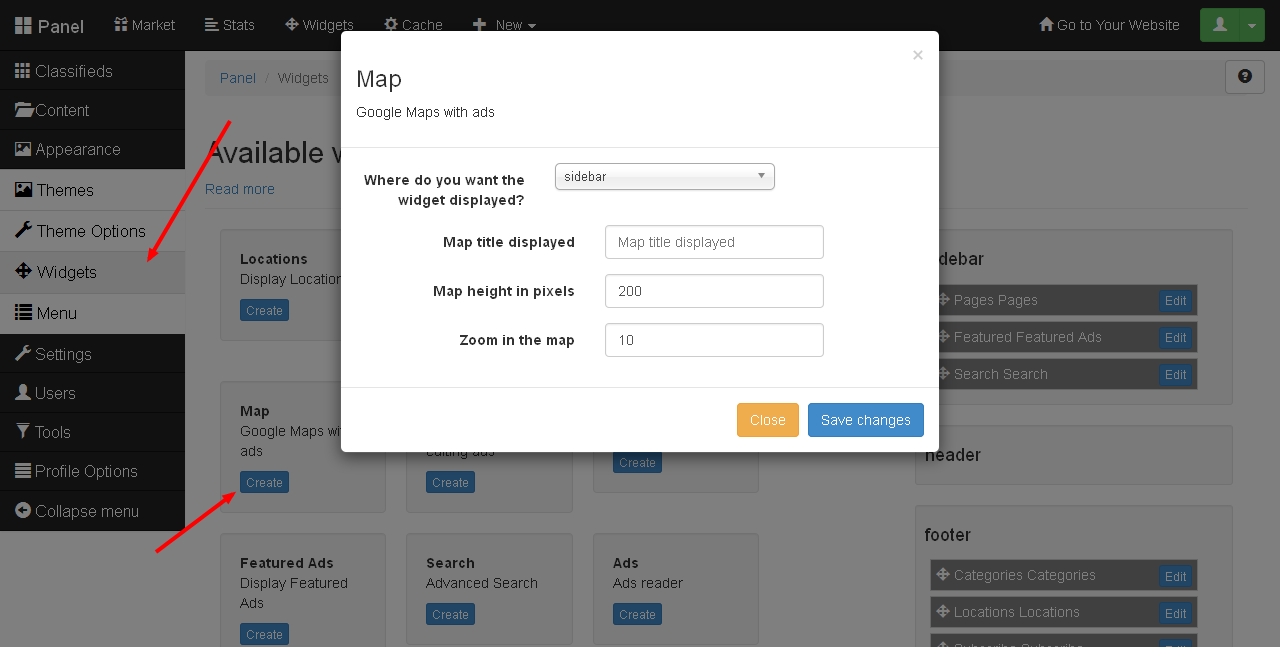
Task: Click move handle icon of Categories widget
Action: (942, 575)
